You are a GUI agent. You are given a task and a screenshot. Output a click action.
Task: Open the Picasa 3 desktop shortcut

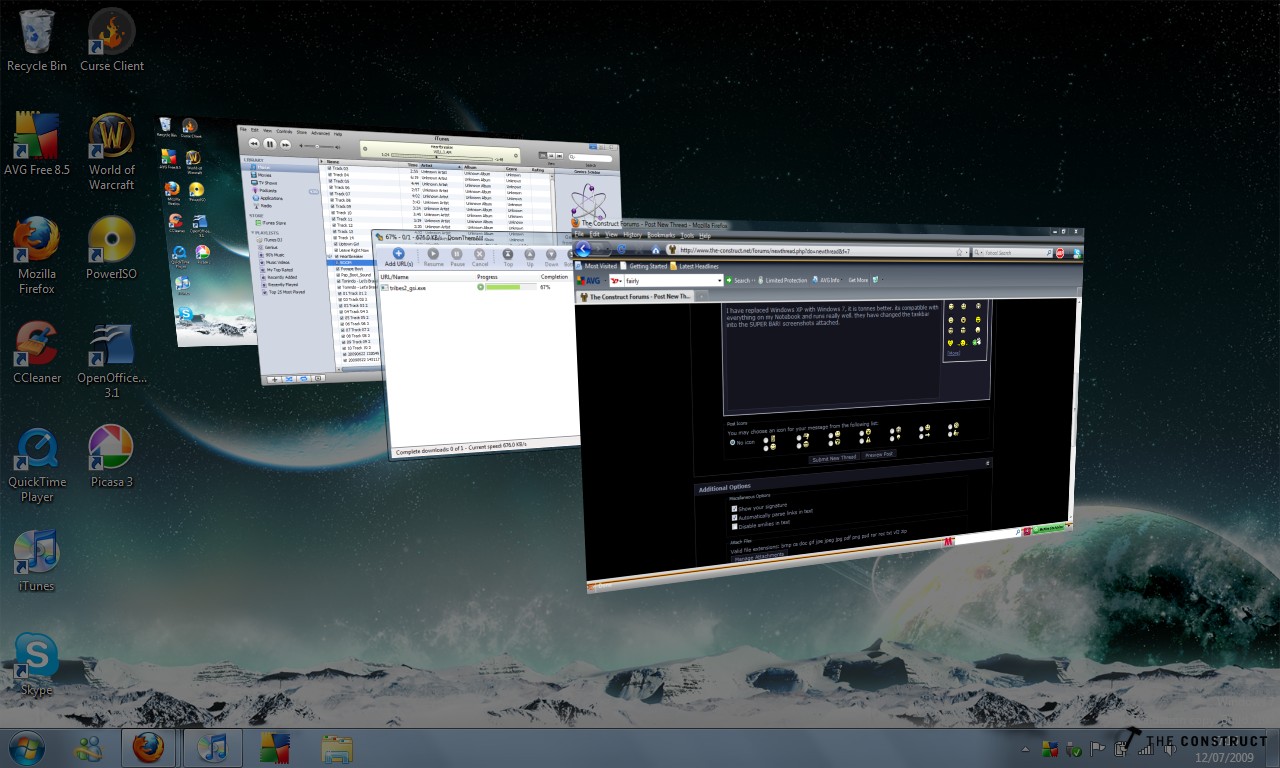point(112,456)
